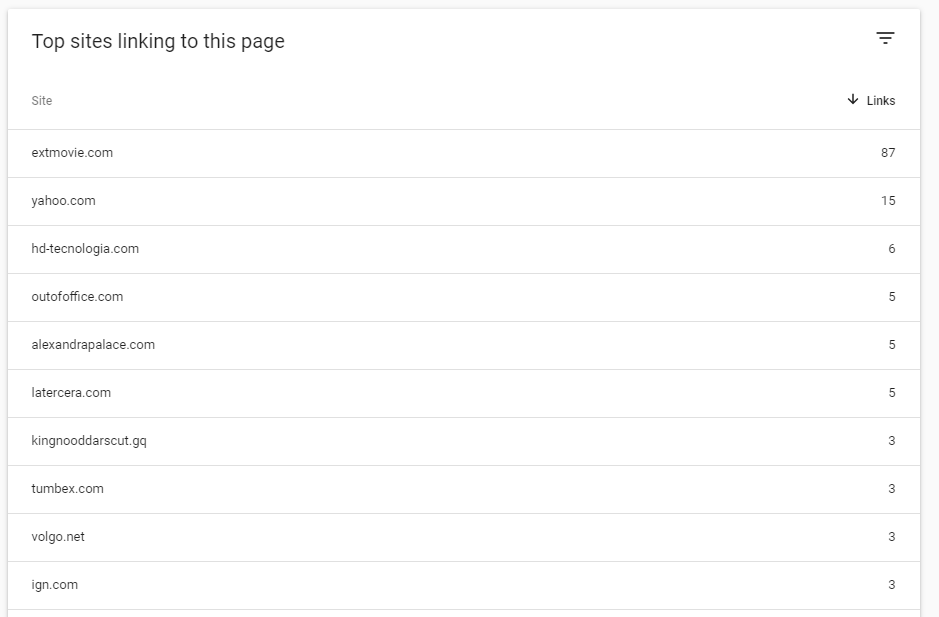939x617 pixels.
Task: Click the 6 links count for hd-tecnologia.com
Action: click(892, 249)
